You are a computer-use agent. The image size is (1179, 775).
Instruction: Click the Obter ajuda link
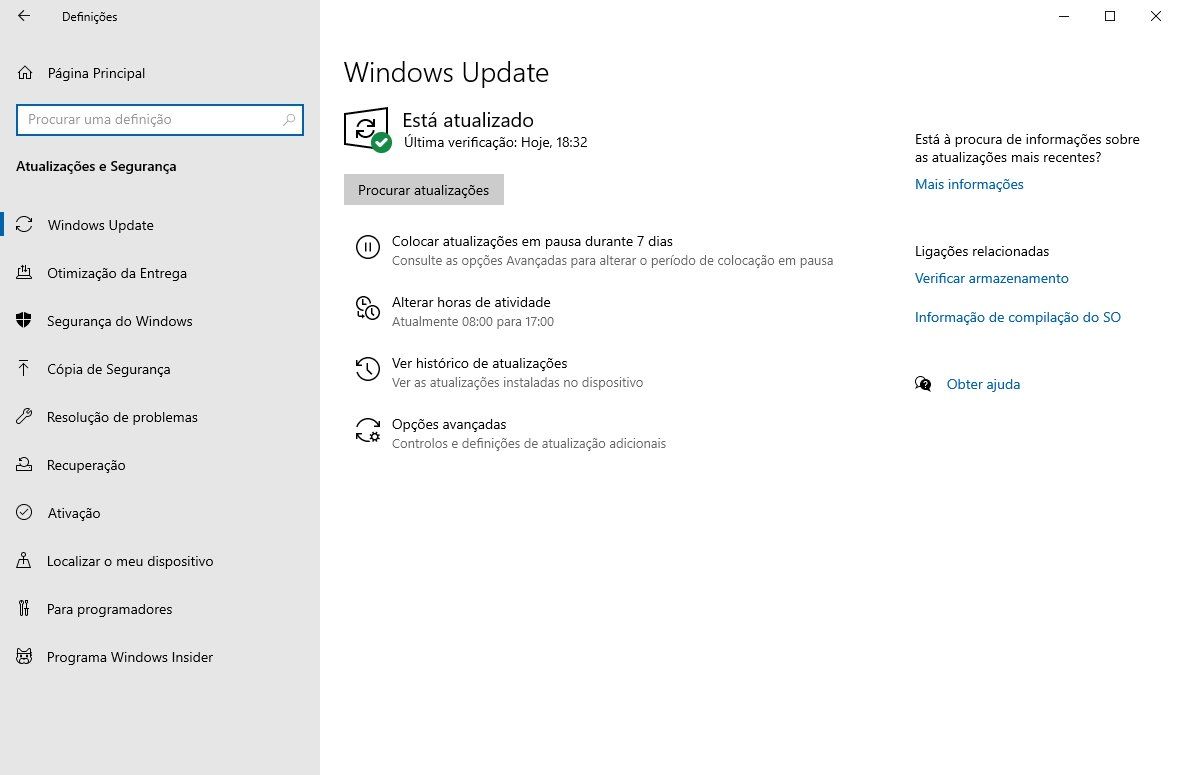(x=983, y=384)
